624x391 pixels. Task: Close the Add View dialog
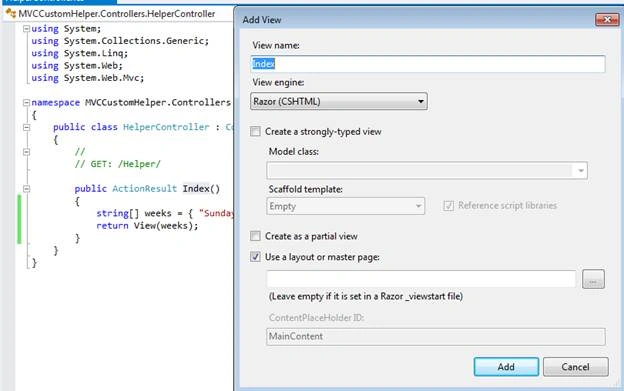pyautogui.click(x=607, y=19)
